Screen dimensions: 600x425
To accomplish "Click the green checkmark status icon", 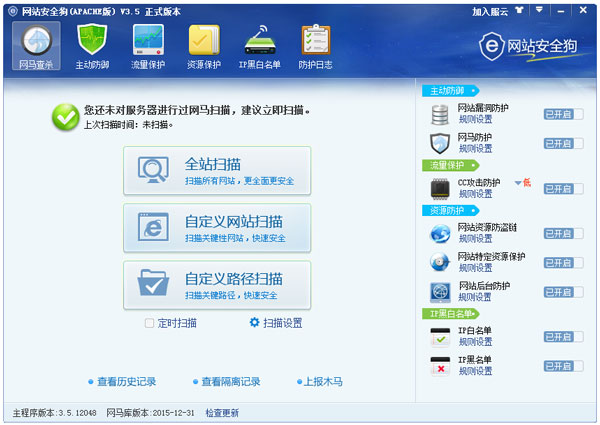I will tap(66, 117).
